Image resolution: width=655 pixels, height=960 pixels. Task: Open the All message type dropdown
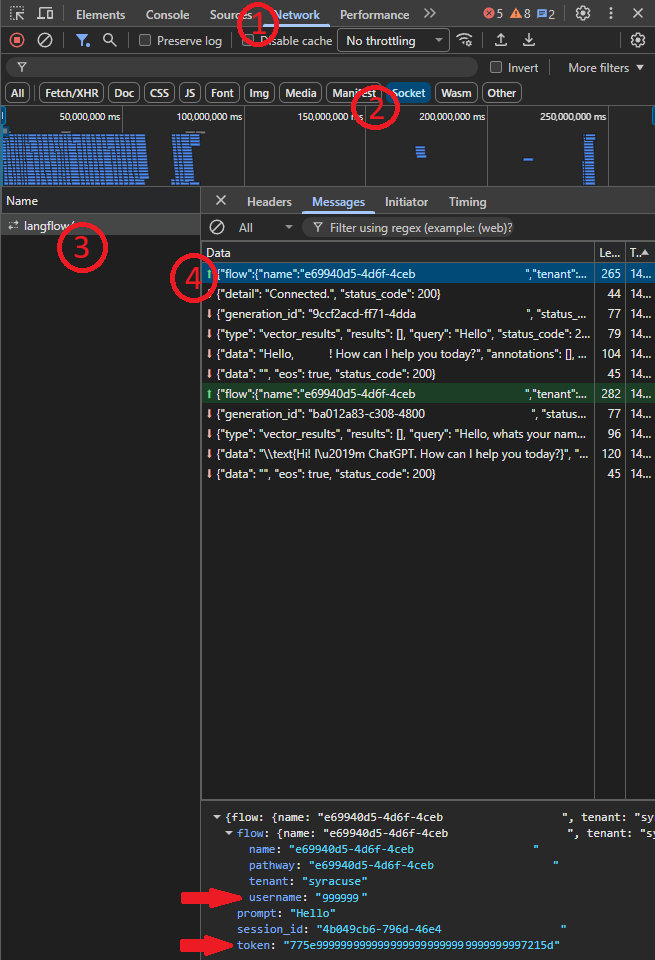point(265,228)
